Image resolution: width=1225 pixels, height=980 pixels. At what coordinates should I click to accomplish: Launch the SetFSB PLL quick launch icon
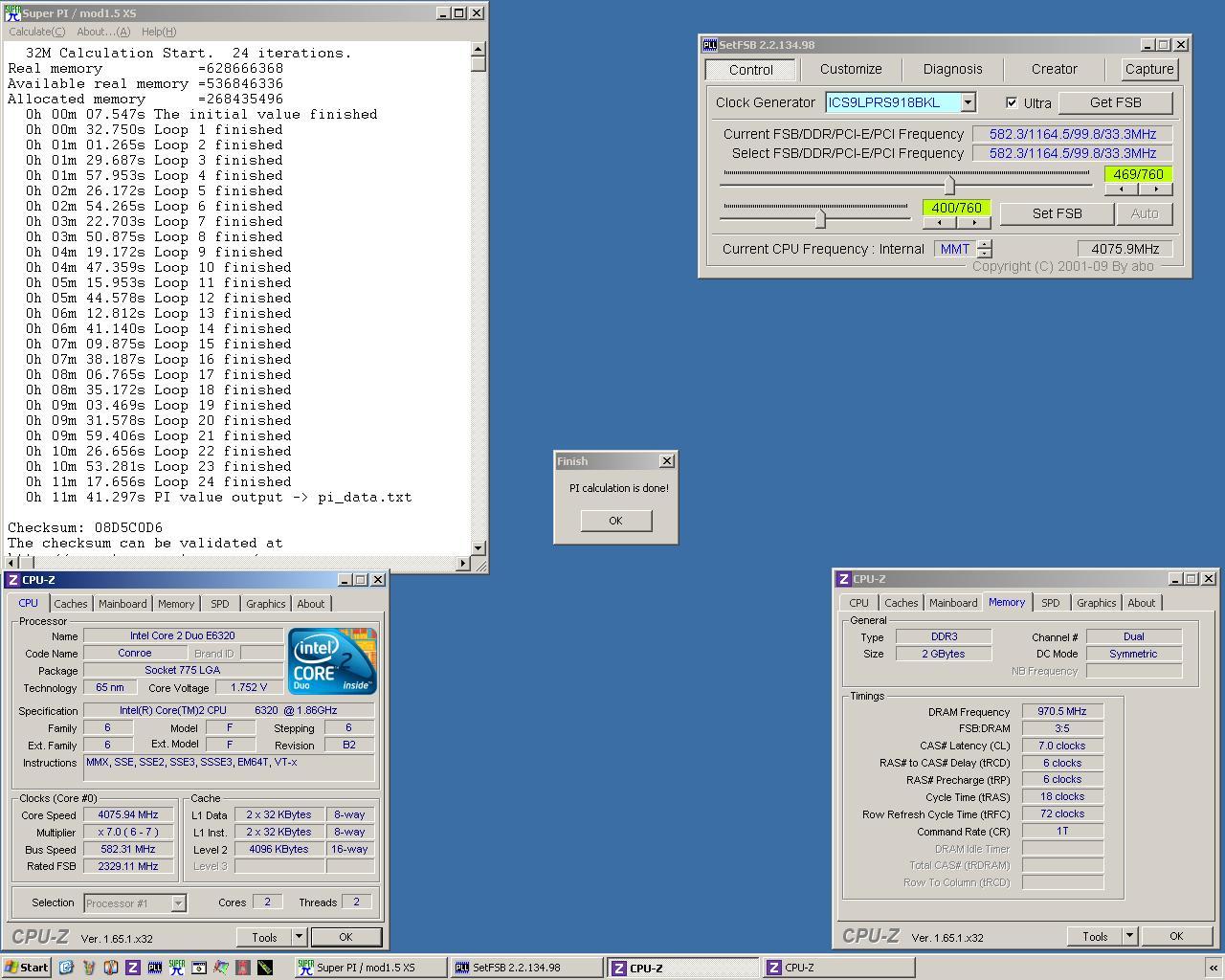pos(155,968)
